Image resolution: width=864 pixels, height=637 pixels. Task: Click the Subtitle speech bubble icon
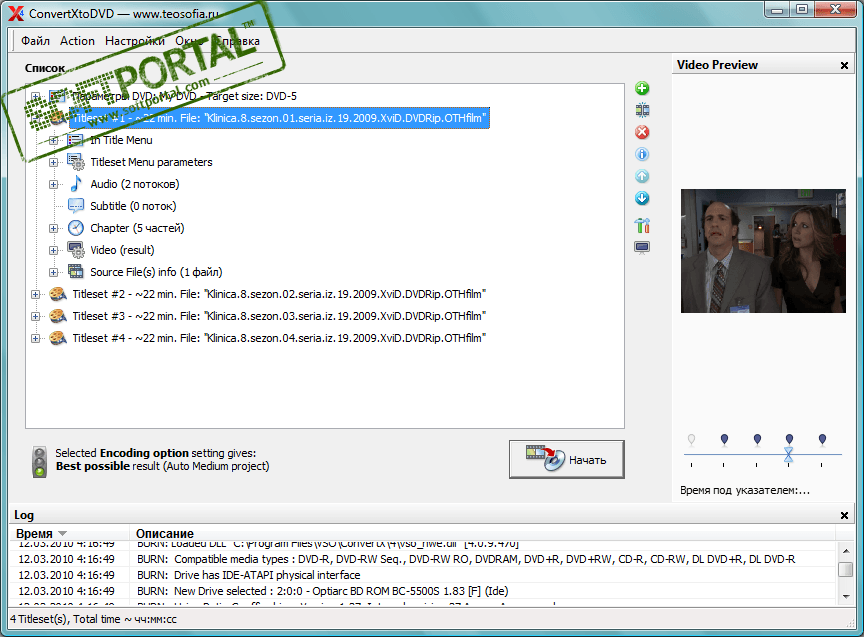(x=75, y=206)
